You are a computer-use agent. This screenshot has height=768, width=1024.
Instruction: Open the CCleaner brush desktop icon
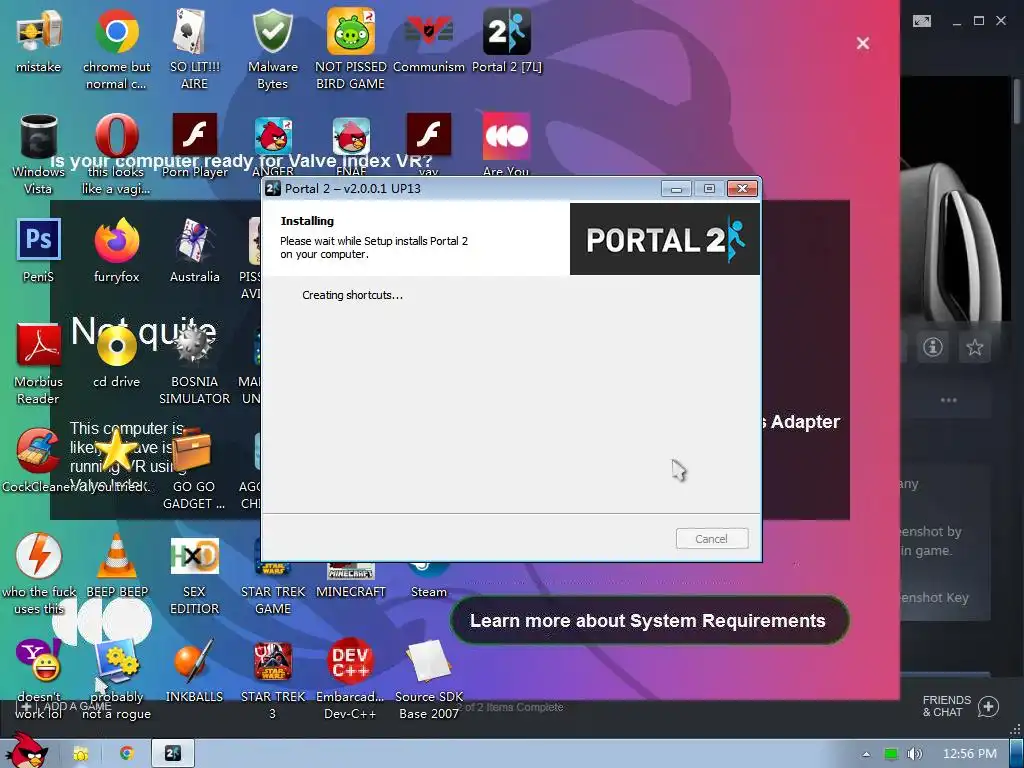click(x=39, y=451)
